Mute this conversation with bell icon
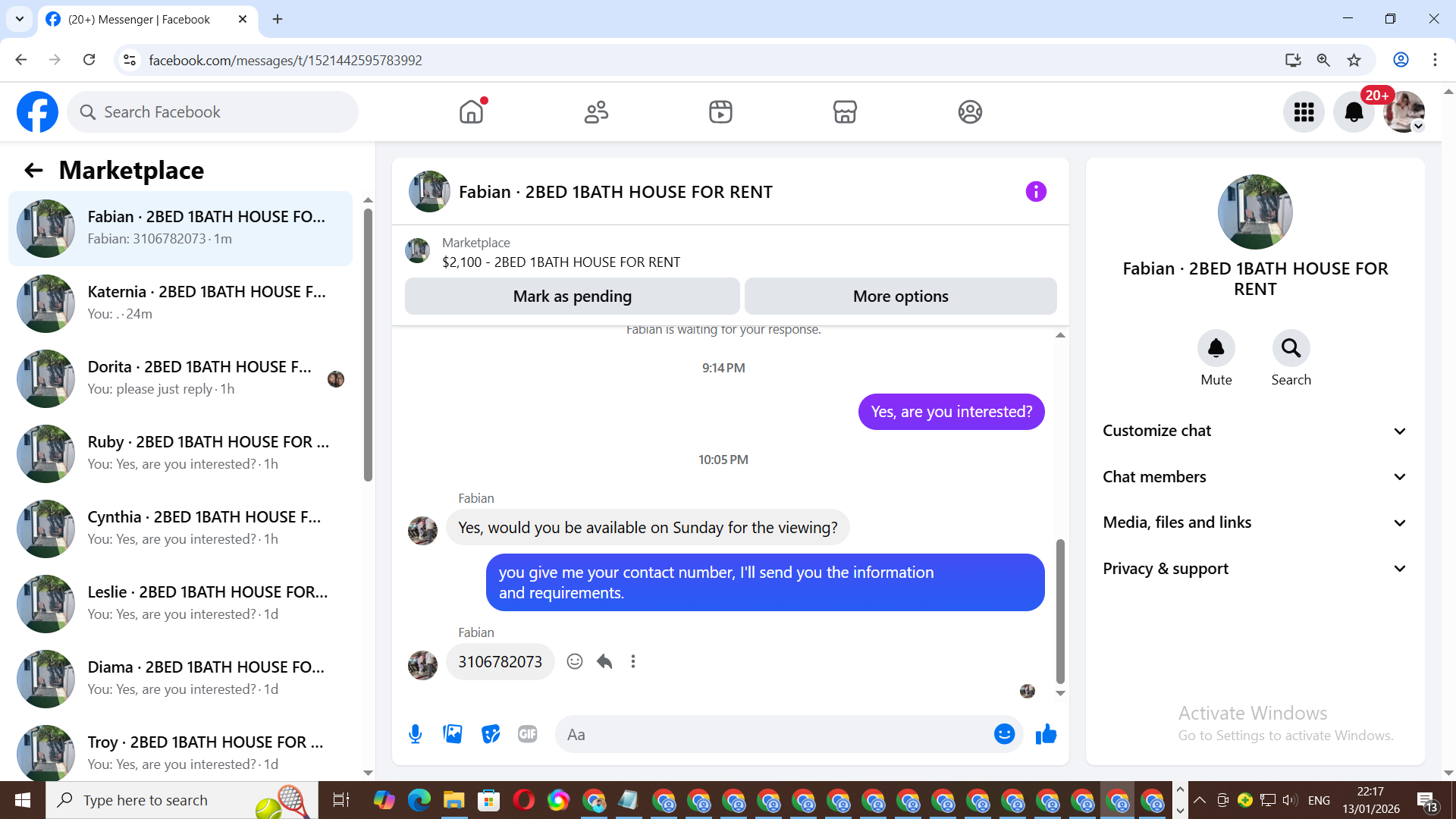This screenshot has height=819, width=1456. [x=1216, y=348]
